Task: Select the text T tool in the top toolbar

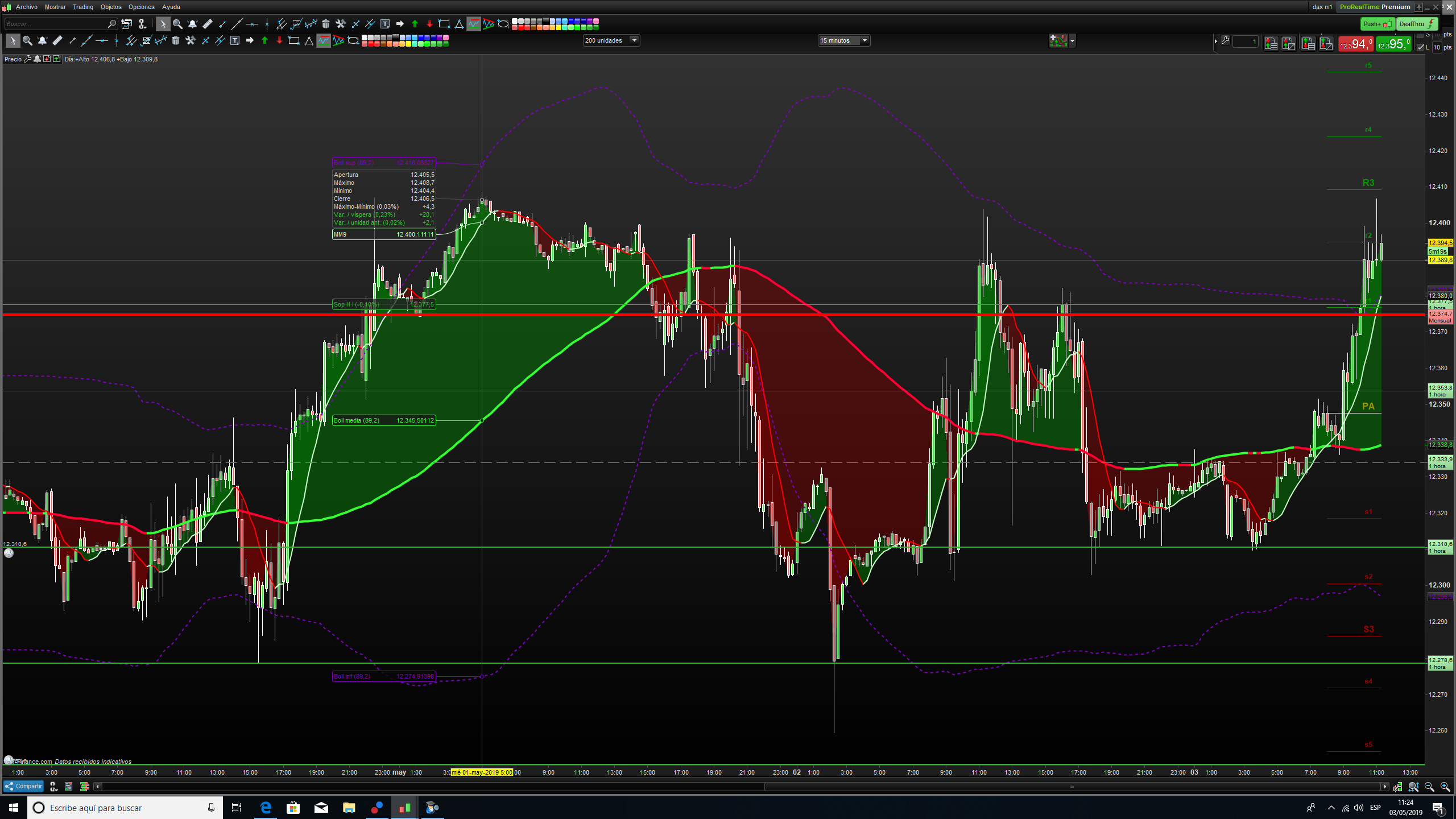Action: [385, 24]
